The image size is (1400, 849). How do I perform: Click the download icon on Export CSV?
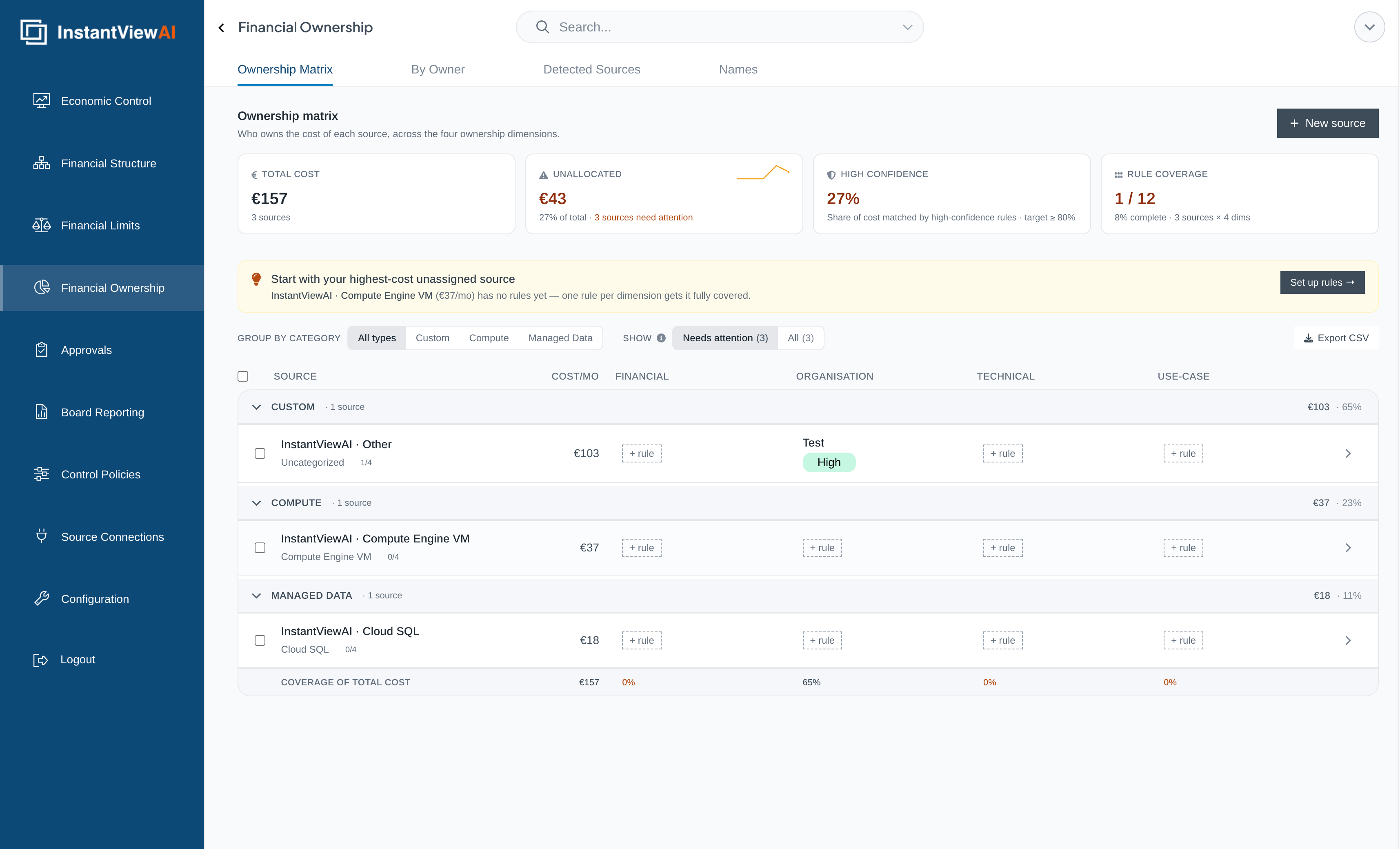click(1308, 338)
